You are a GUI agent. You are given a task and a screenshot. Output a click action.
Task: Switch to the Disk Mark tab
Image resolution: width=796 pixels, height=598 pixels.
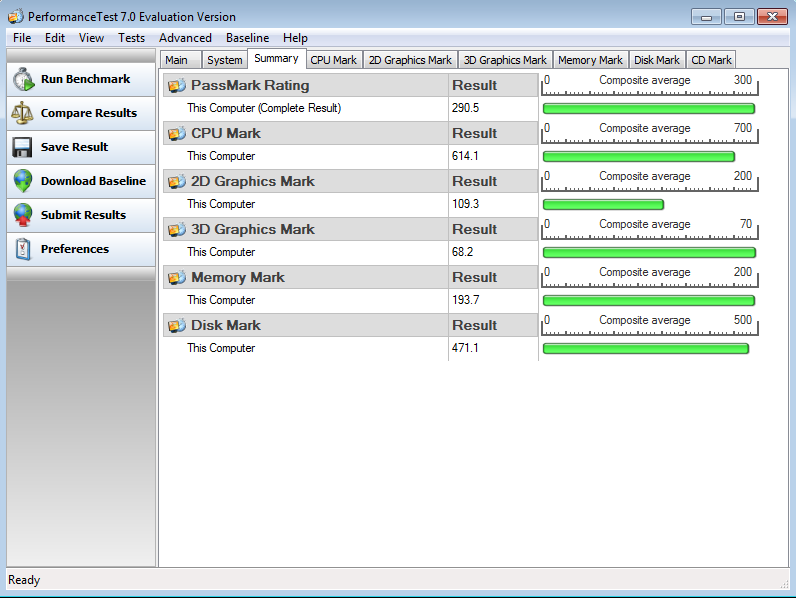click(x=657, y=60)
